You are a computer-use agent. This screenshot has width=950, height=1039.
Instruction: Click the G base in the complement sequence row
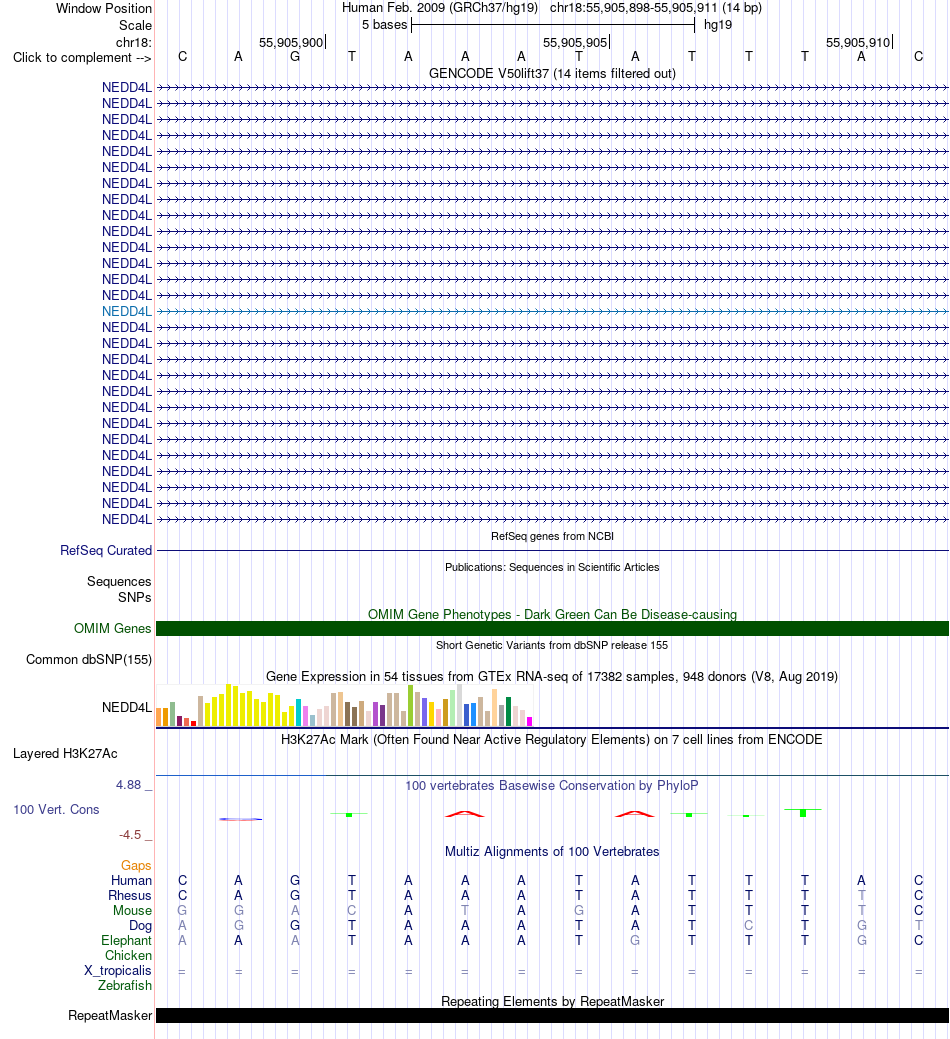coord(295,57)
